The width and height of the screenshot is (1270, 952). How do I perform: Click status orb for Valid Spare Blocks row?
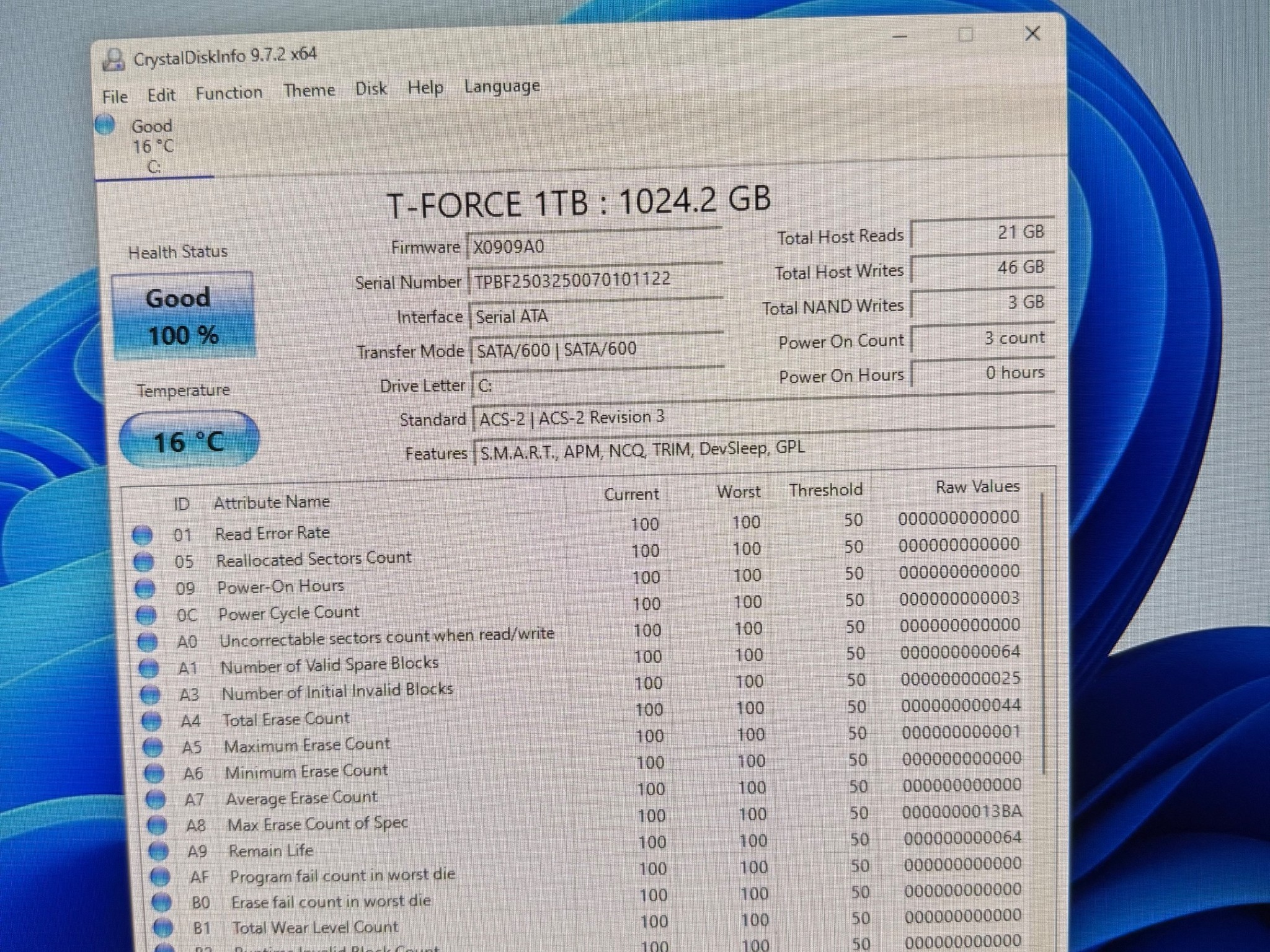[x=149, y=668]
